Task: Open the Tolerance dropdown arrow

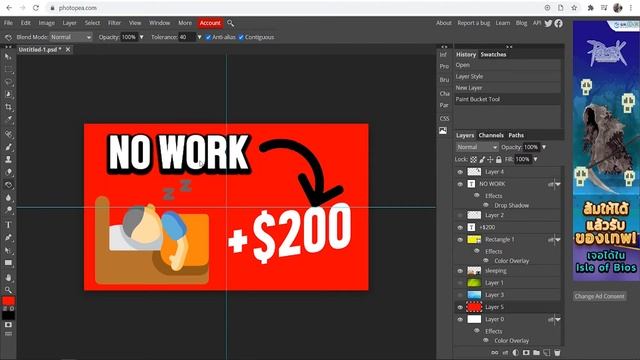Action: point(199,37)
